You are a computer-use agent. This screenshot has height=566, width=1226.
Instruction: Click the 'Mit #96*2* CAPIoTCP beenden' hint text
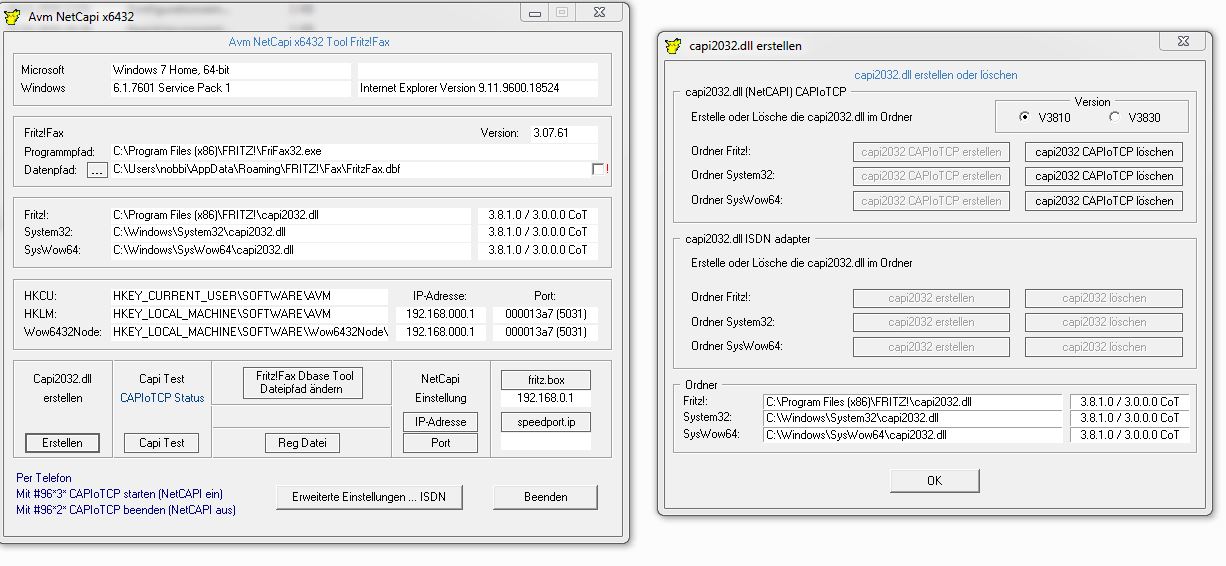[126, 510]
